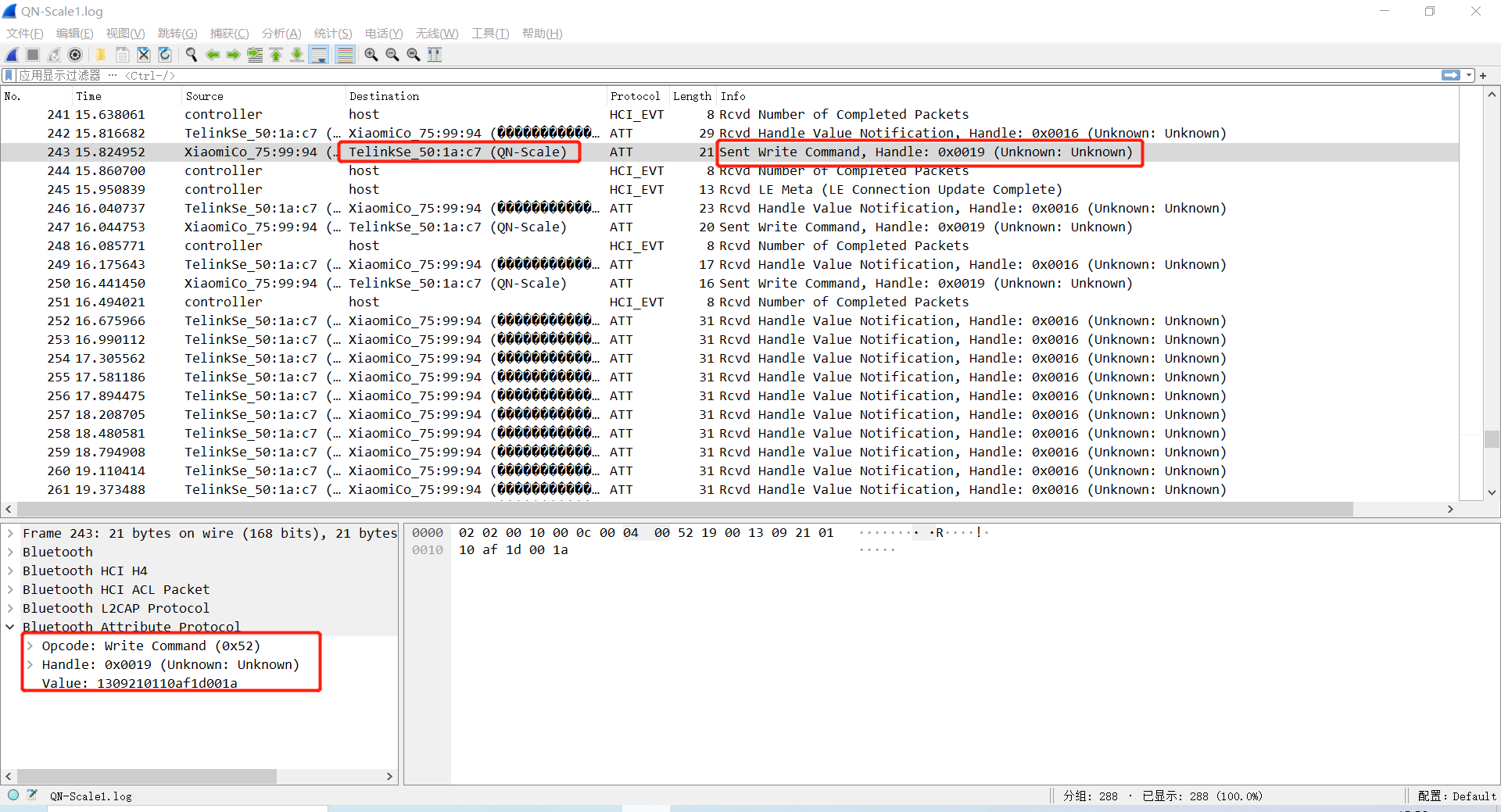Click the capture status circle icon
Viewport: 1501px width, 812px height.
click(13, 796)
